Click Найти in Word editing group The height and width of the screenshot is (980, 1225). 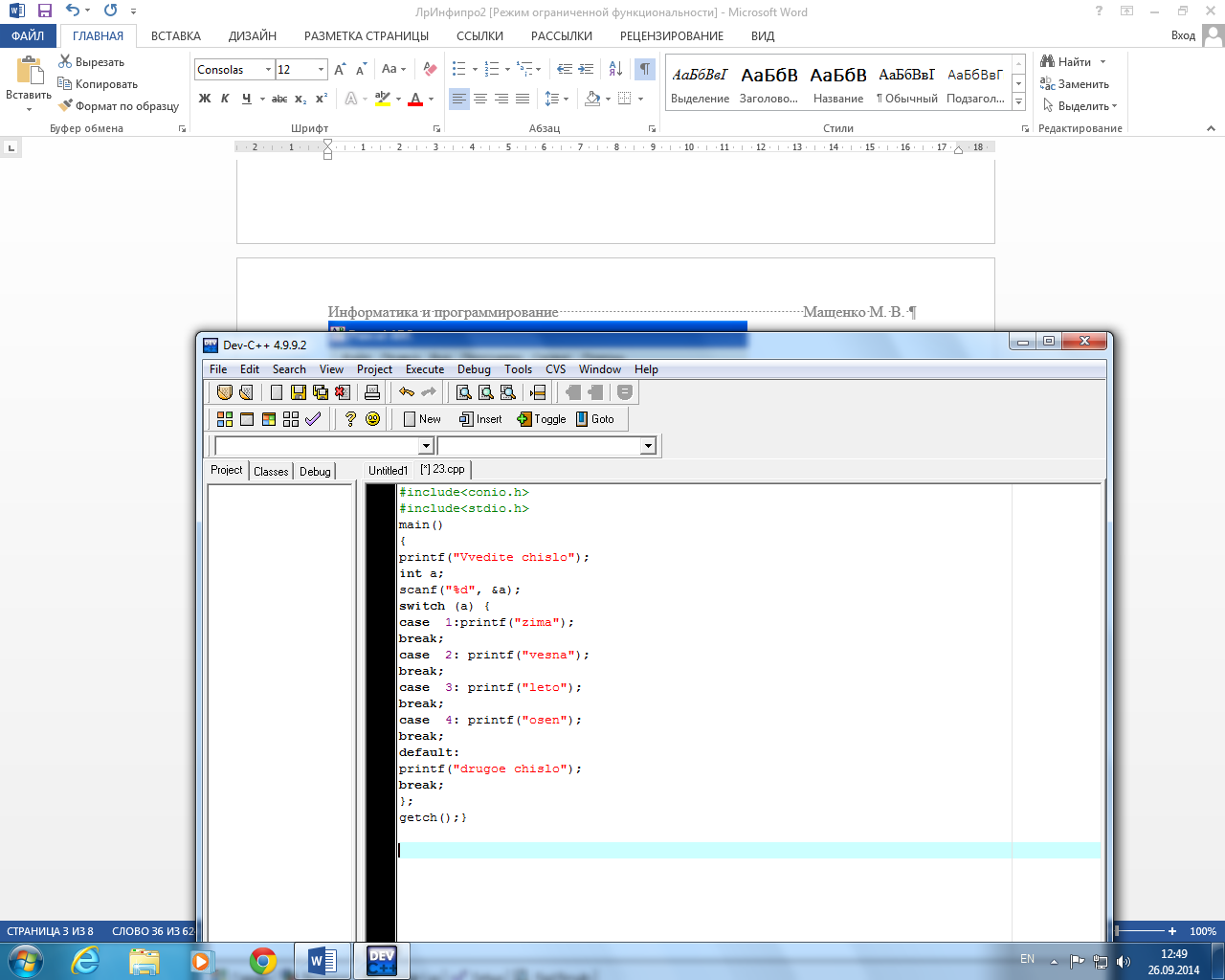(1073, 62)
